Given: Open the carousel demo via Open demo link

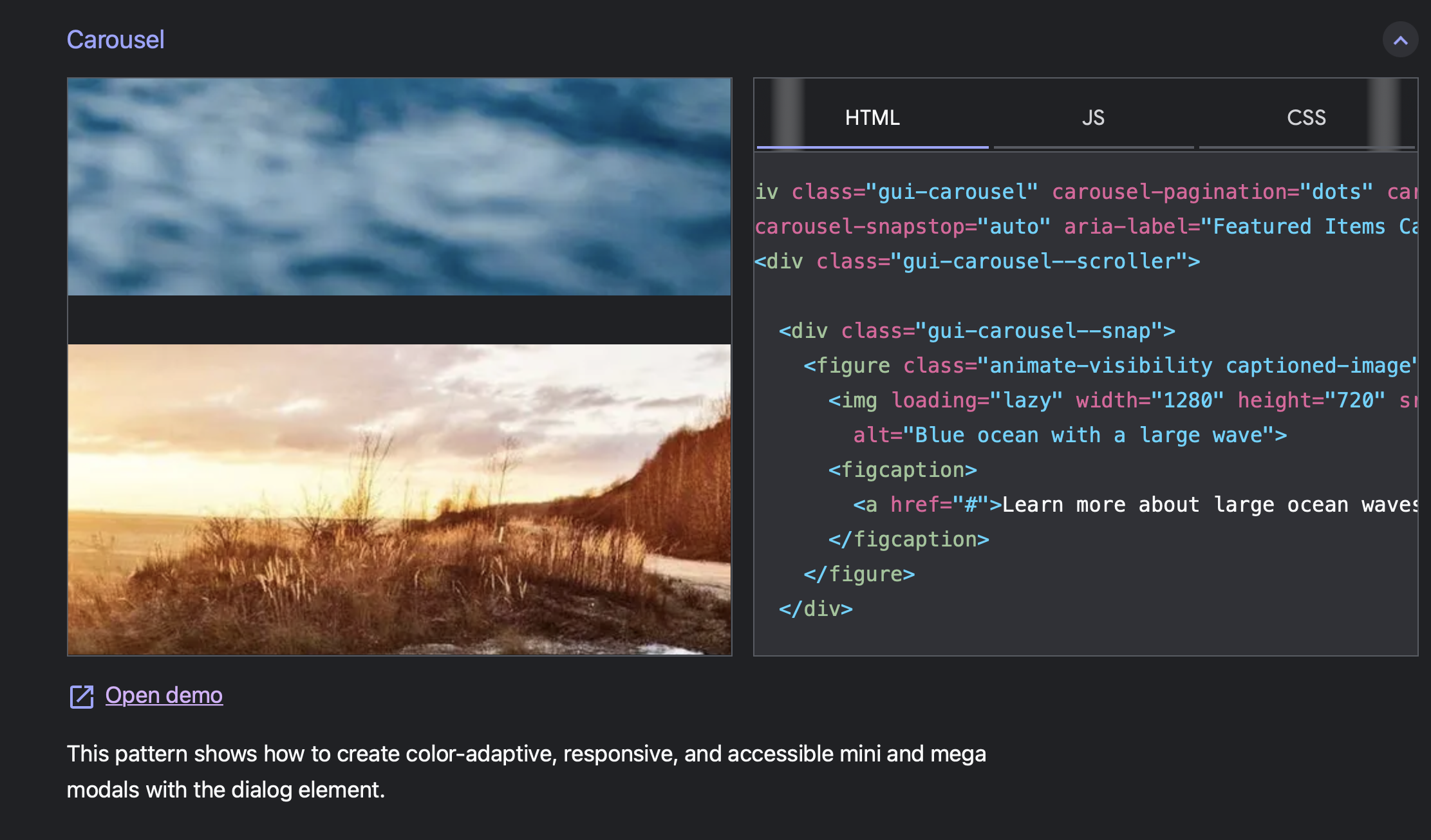Looking at the screenshot, I should [x=164, y=695].
